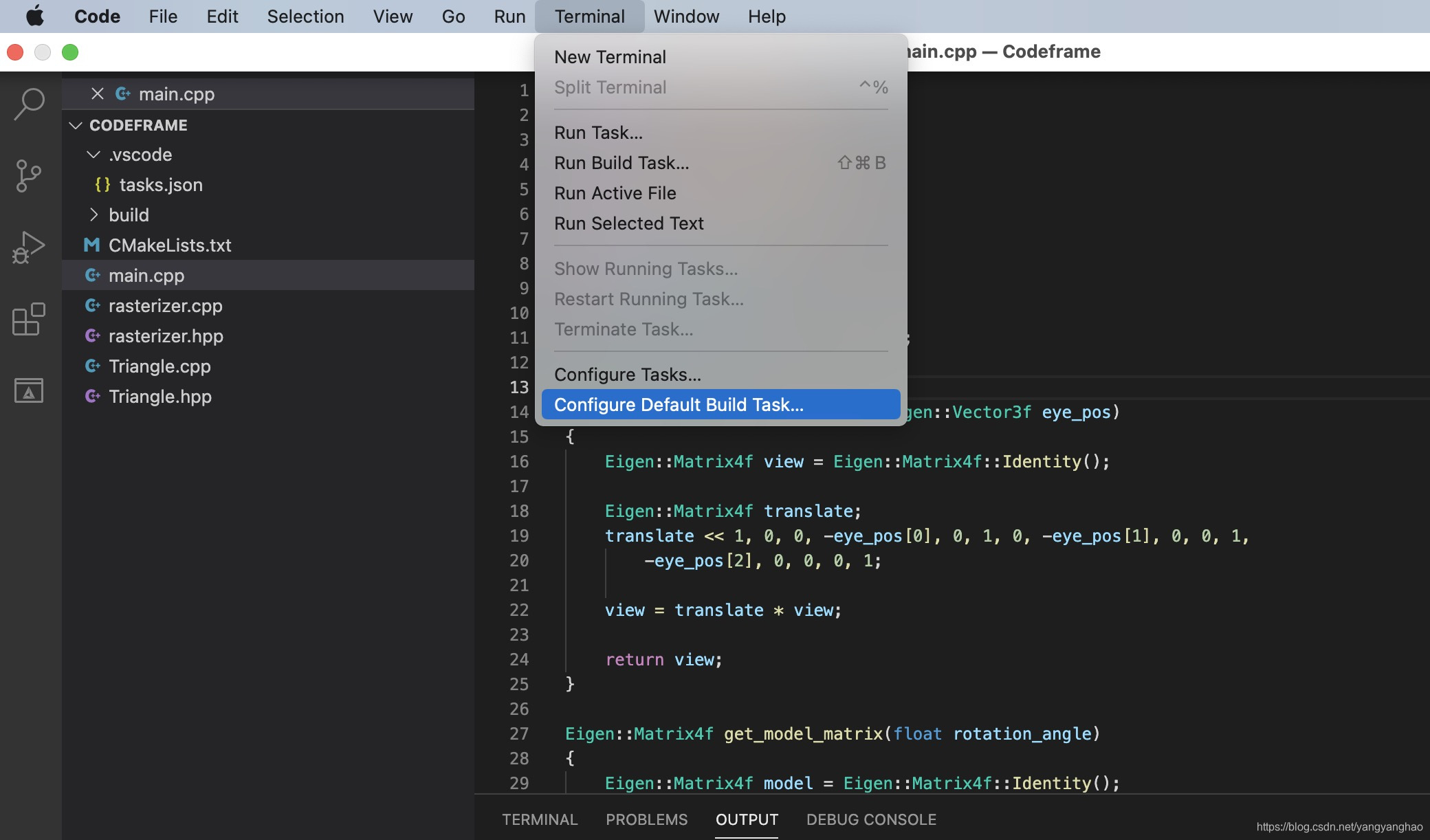Close the main.cpp open editor tab
1430x840 pixels.
[98, 93]
